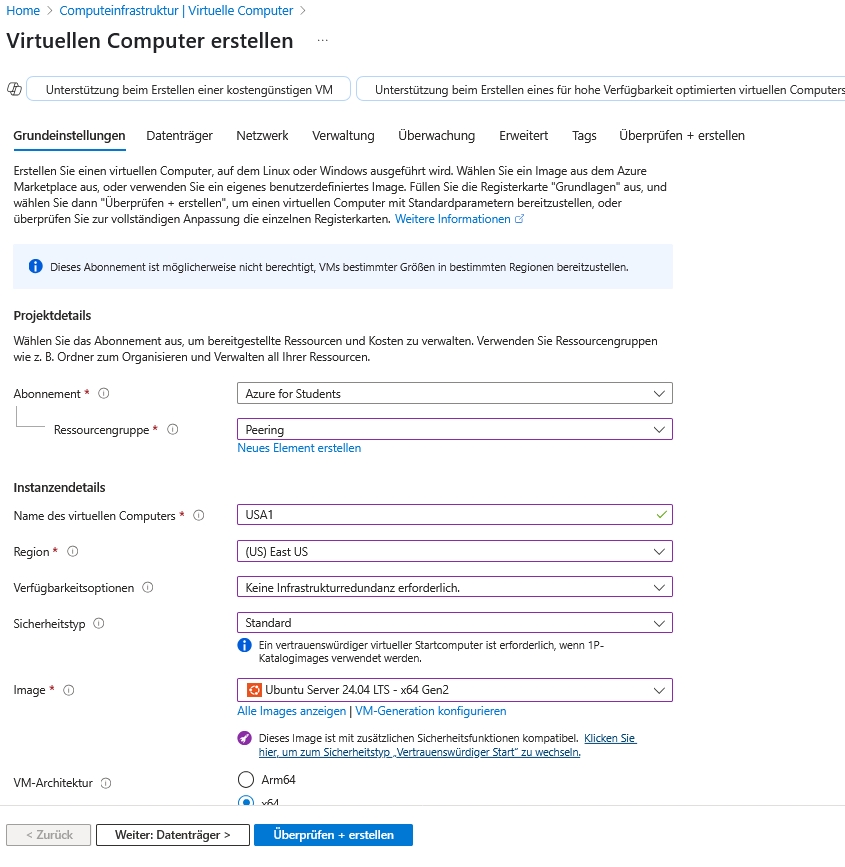This screenshot has width=845, height=867.
Task: Open the three-dots menu beside the page title
Action: pos(322,41)
